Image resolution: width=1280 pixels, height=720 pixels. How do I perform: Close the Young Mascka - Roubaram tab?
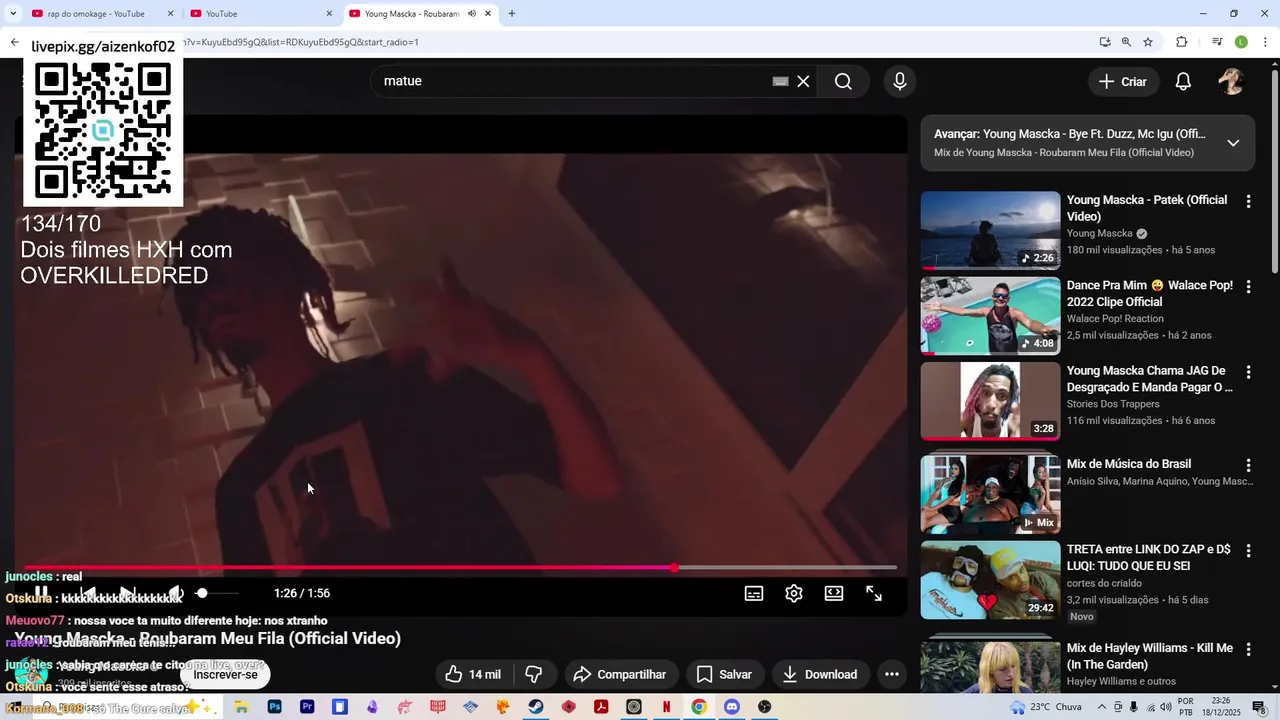click(488, 14)
